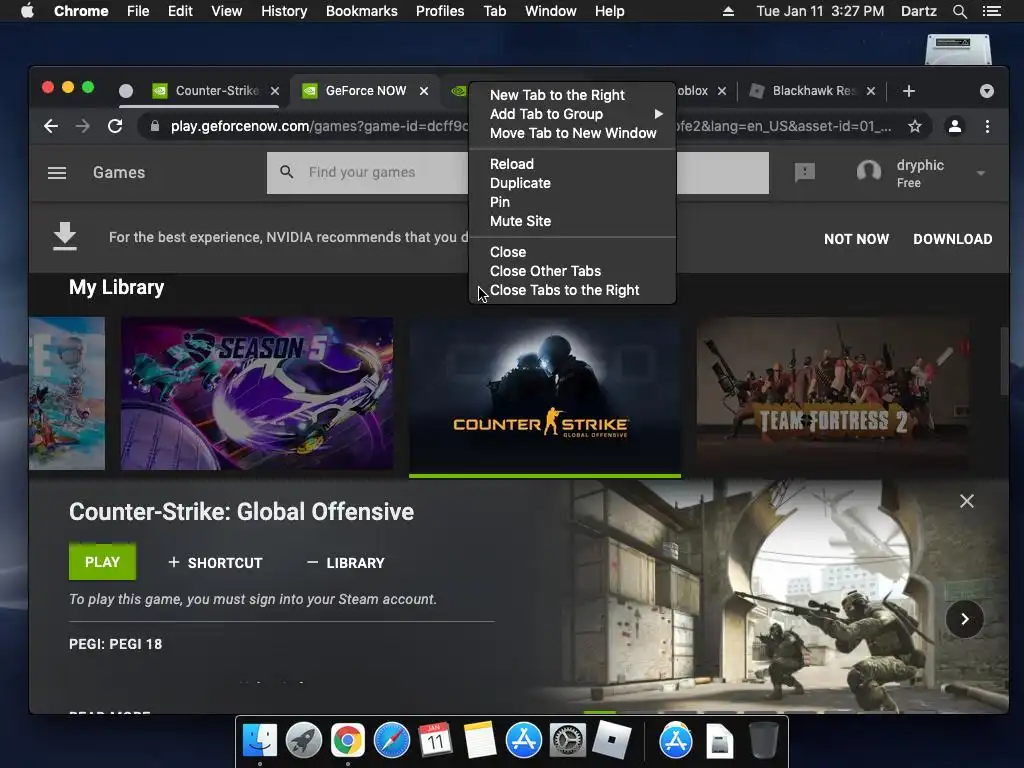Click the DOWNLOAD button in the banner
This screenshot has height=768, width=1024.
[x=952, y=239]
